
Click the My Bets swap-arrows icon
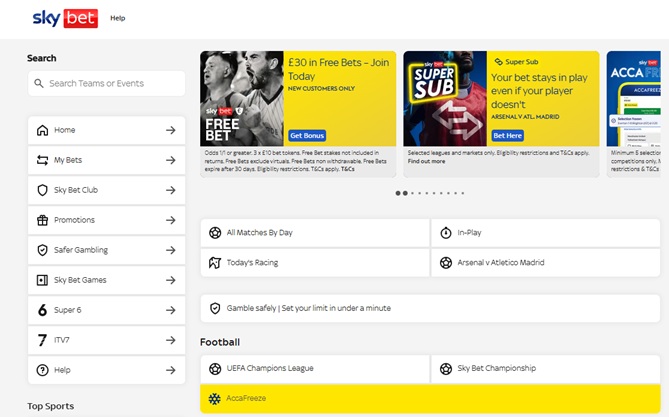(42, 160)
